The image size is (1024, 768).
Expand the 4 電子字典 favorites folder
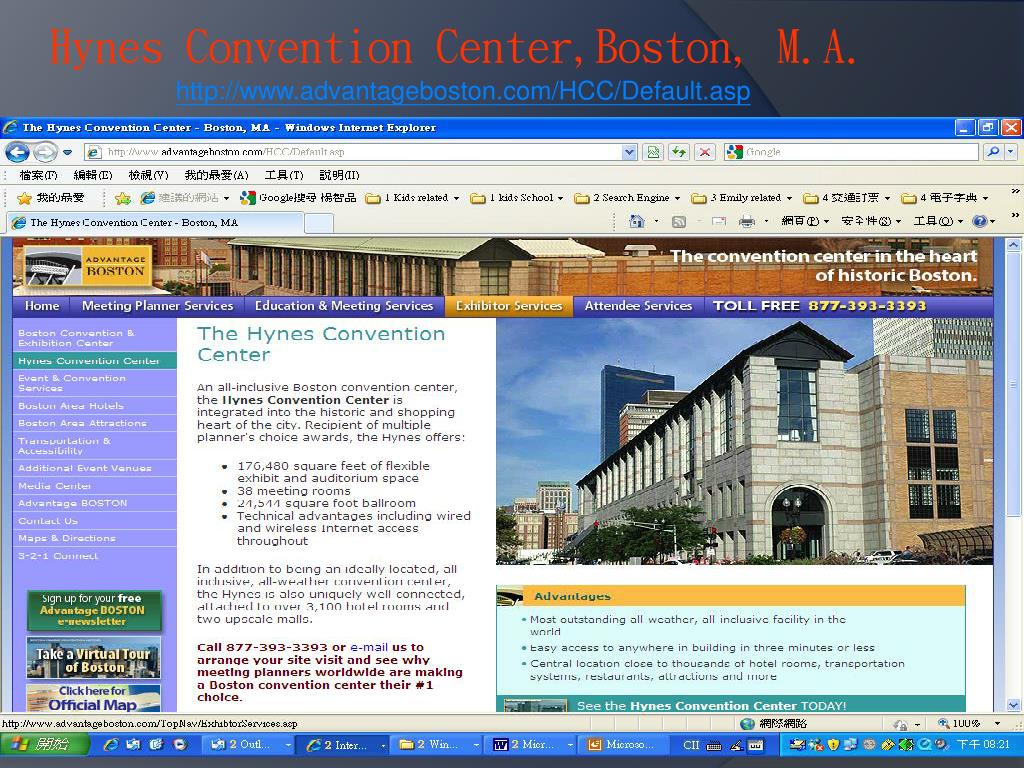pyautogui.click(x=945, y=198)
